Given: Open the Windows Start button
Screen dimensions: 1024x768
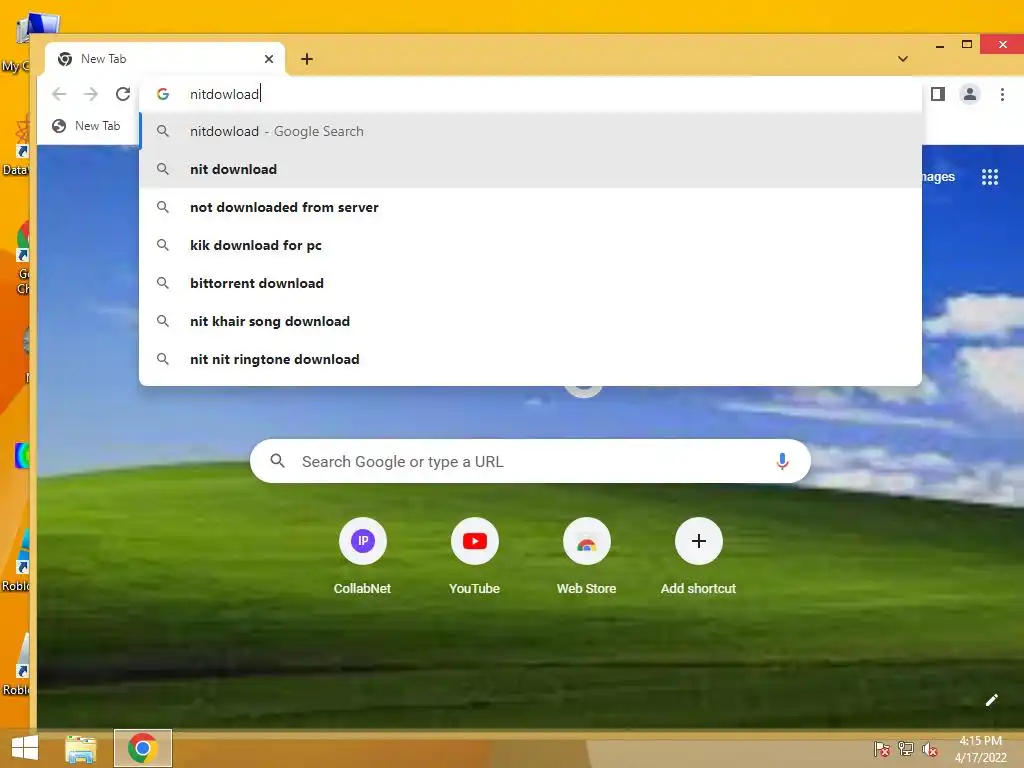Looking at the screenshot, I should pyautogui.click(x=25, y=748).
